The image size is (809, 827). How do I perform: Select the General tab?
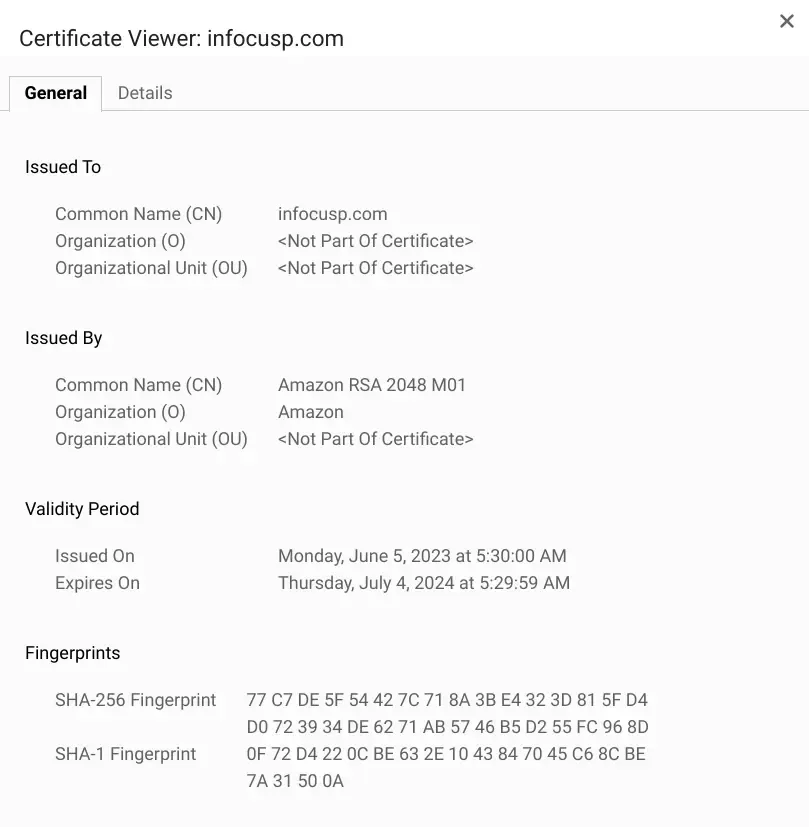pos(55,92)
